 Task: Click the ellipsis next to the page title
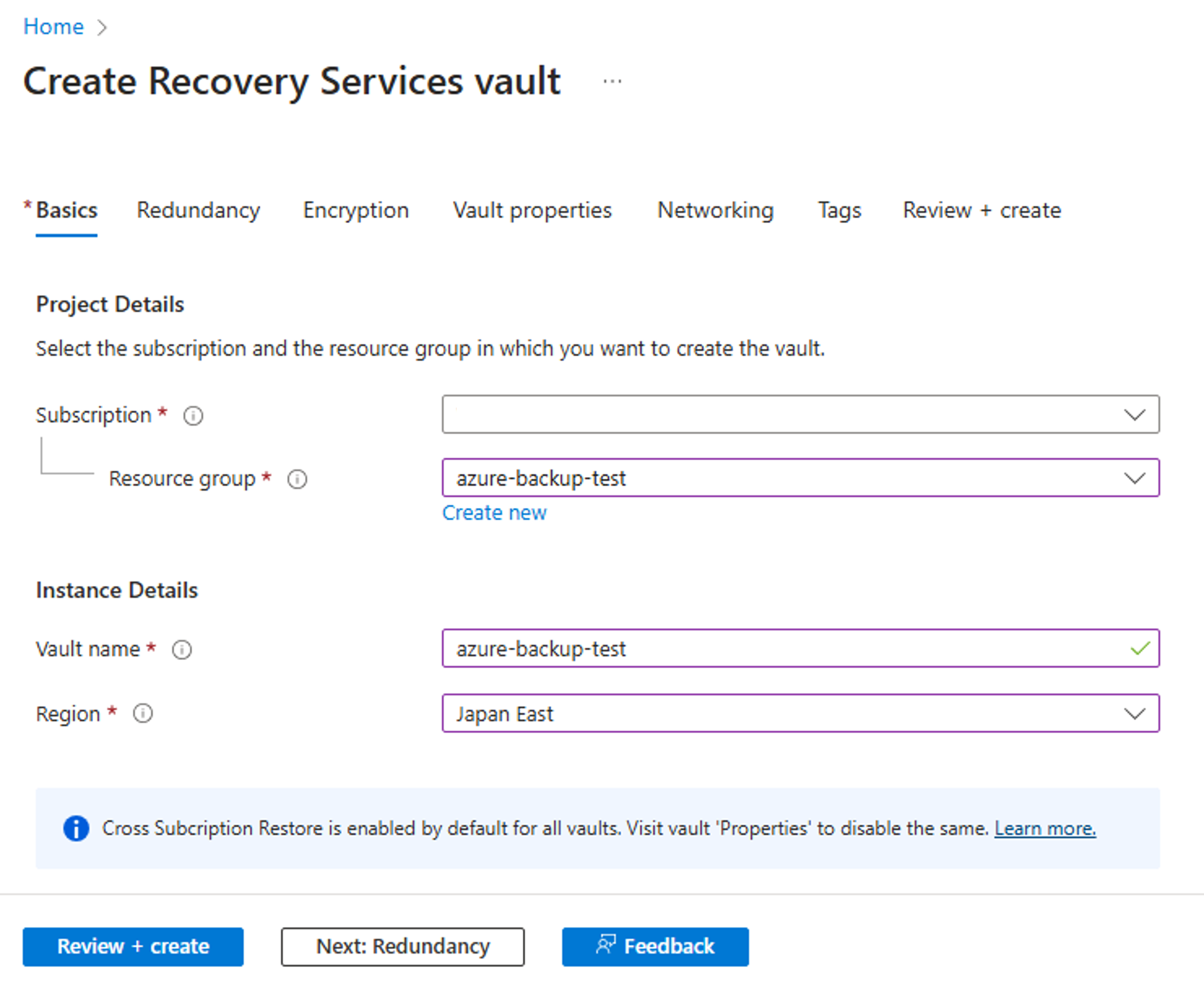(611, 81)
